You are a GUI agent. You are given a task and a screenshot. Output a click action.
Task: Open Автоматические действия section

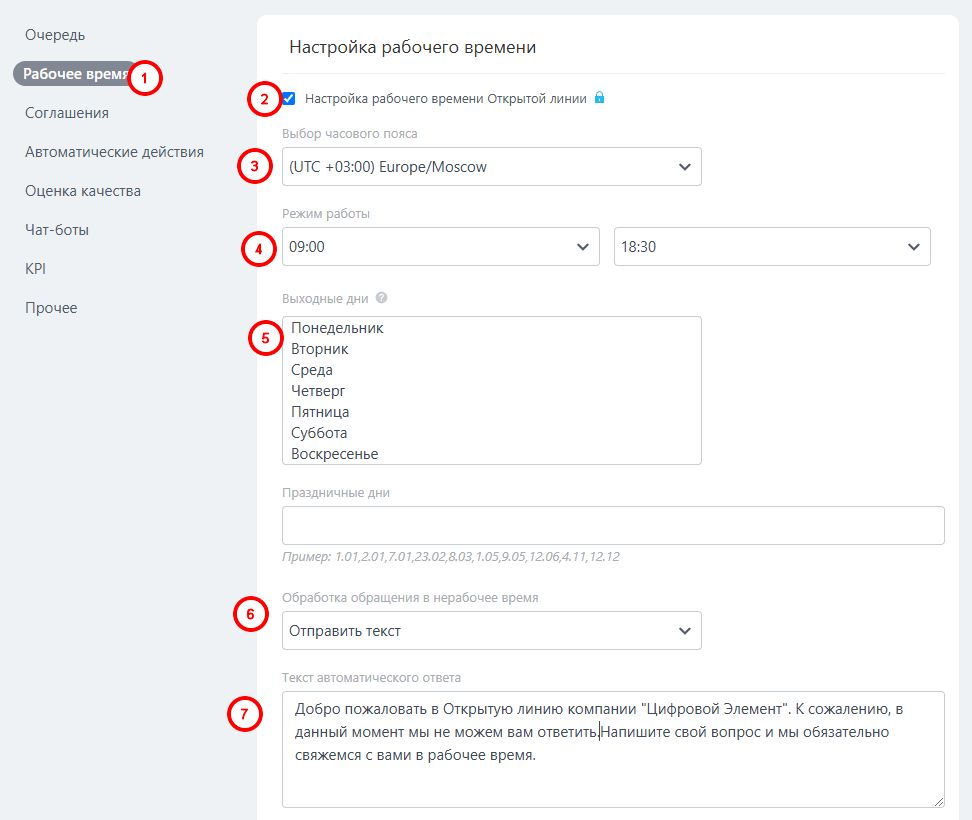click(x=114, y=152)
